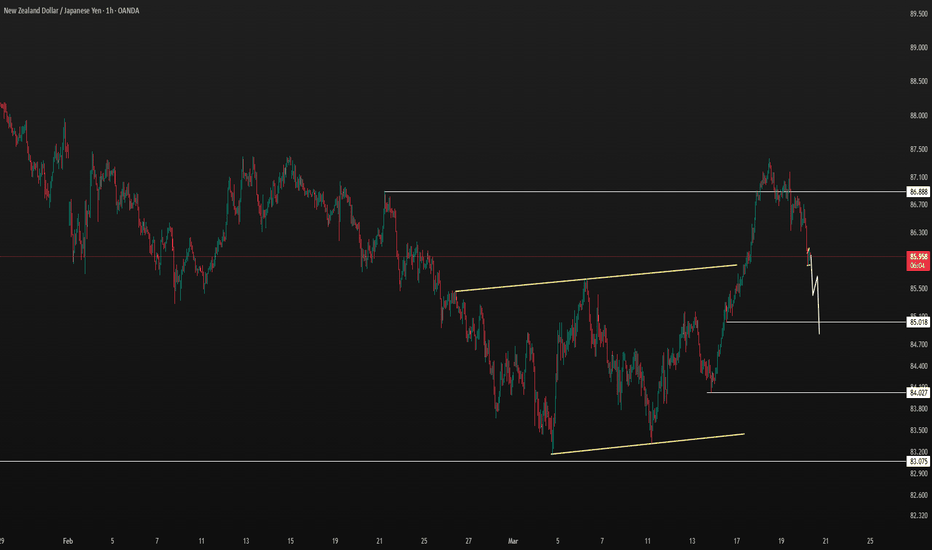Select the white horizontal line at 83.075
The height and width of the screenshot is (550, 932).
[453, 461]
